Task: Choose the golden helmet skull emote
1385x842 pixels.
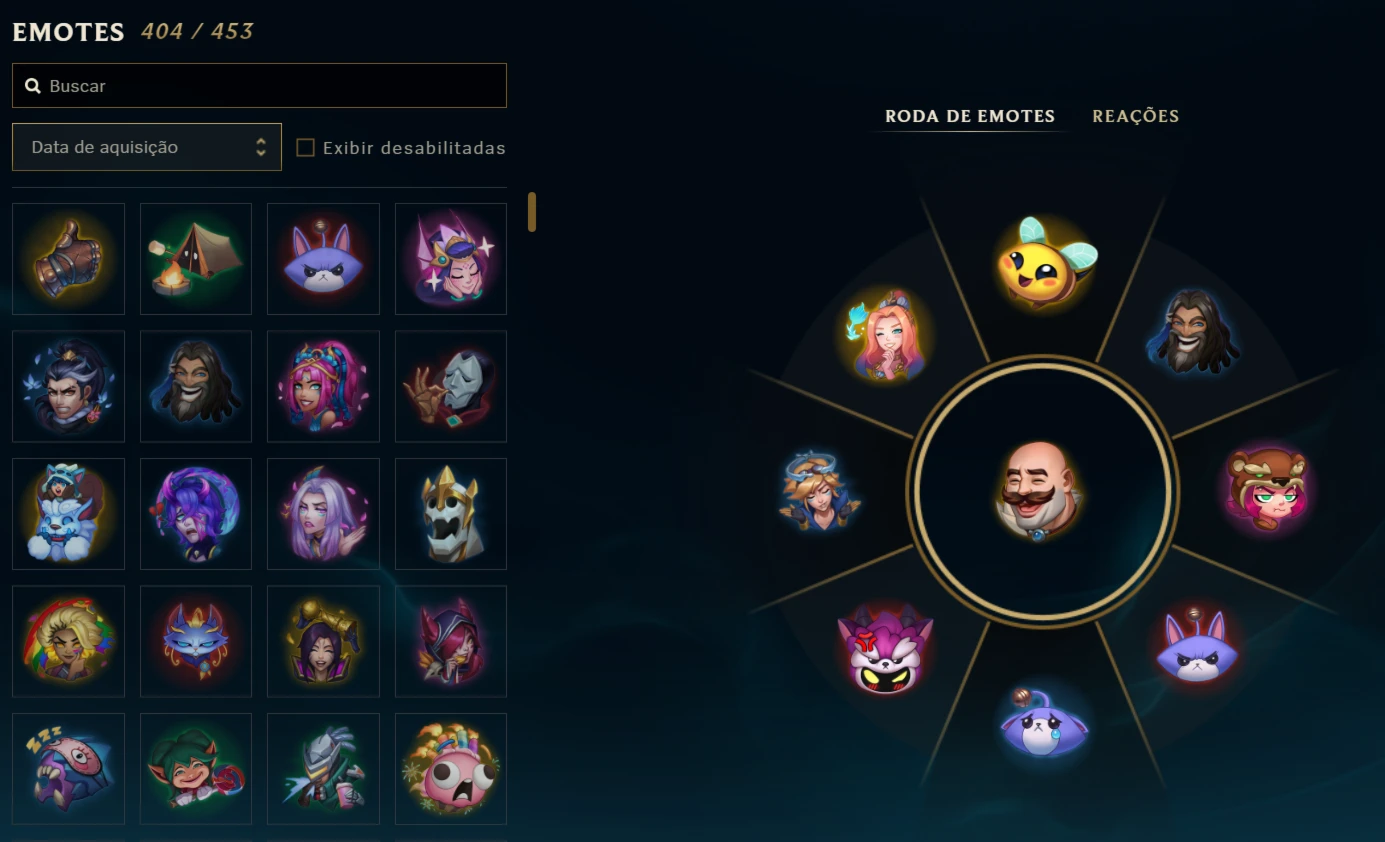Action: 451,514
